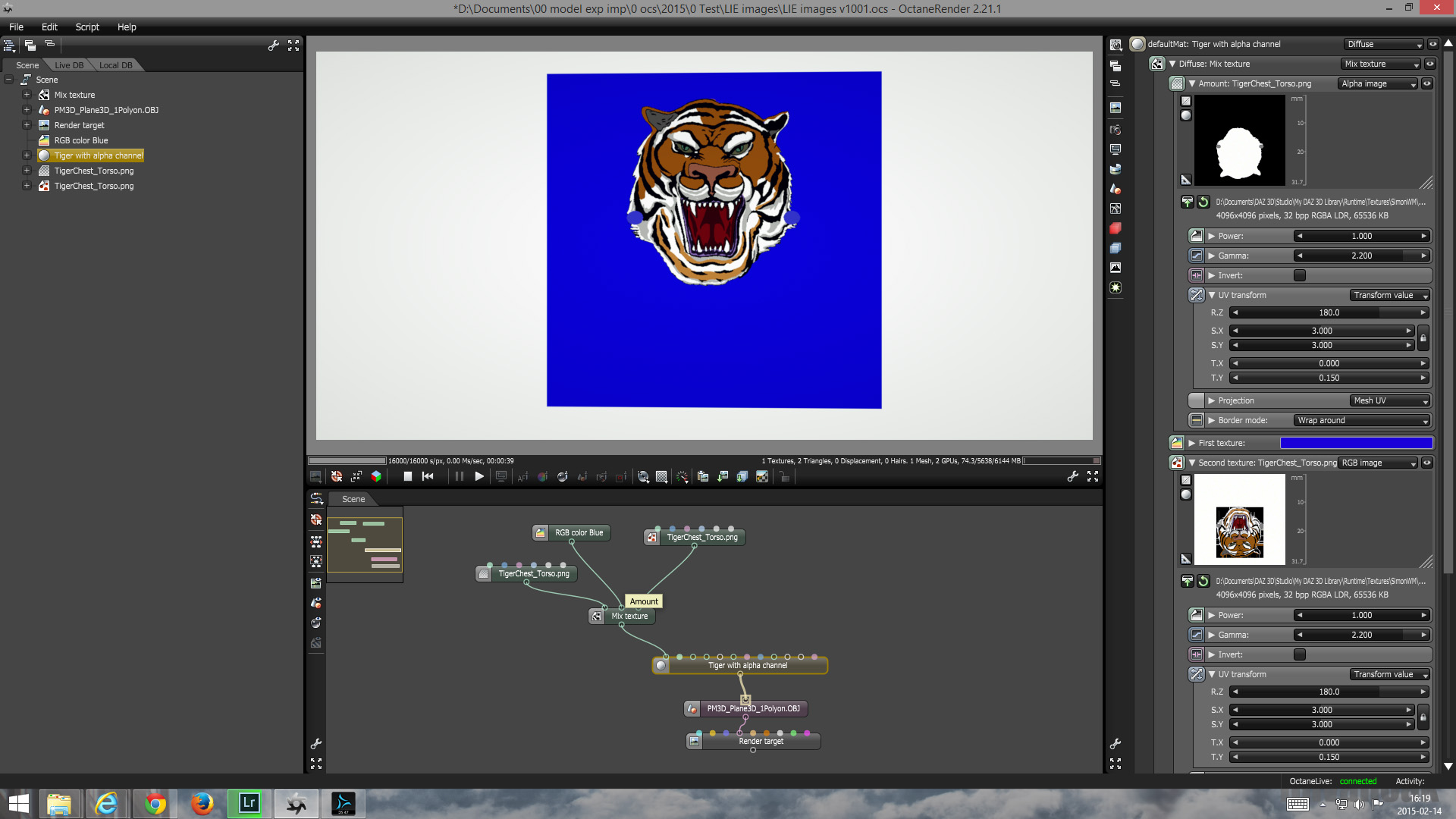Viewport: 1456px width, 819px height.
Task: Open the Projection Mesh UV dropdown
Action: tap(1391, 400)
